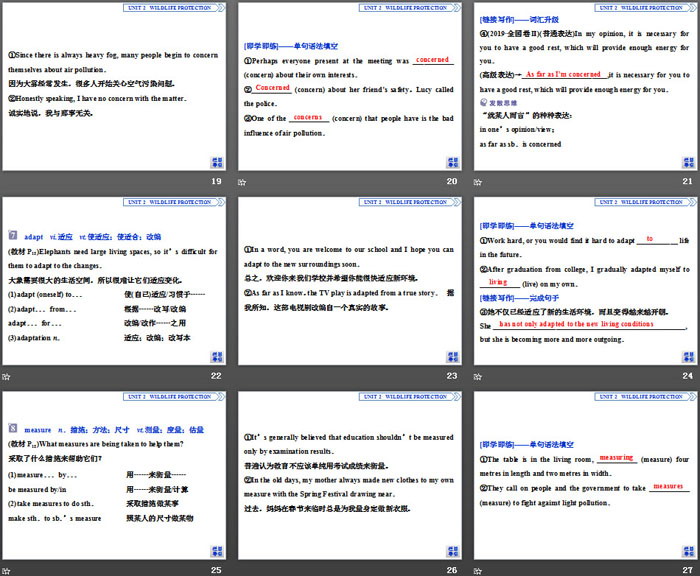700x576 pixels.
Task: Click the slide number 26 label
Action: [451, 569]
